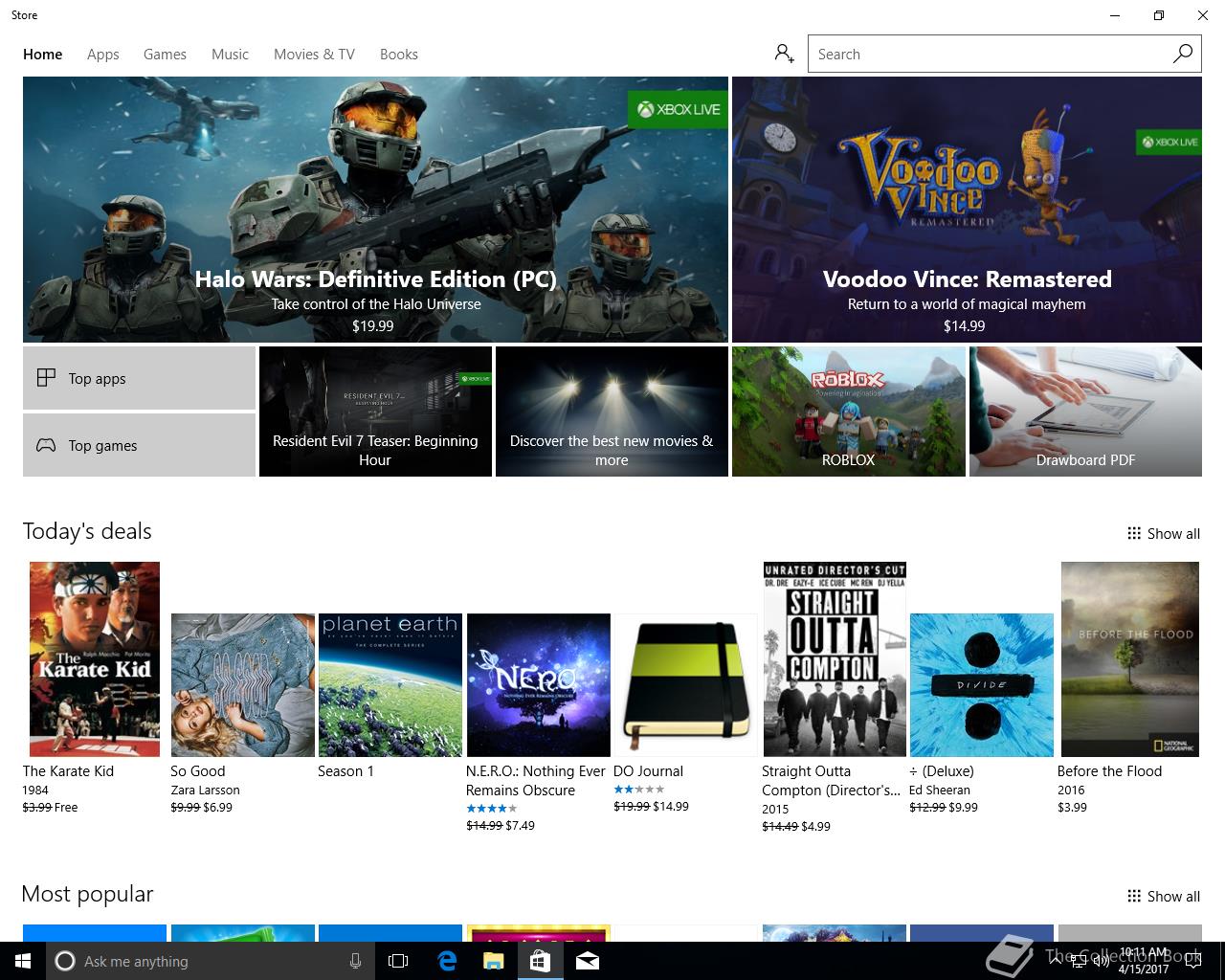The image size is (1225, 980).
Task: Click Zara Larsson artist name
Action: [205, 791]
